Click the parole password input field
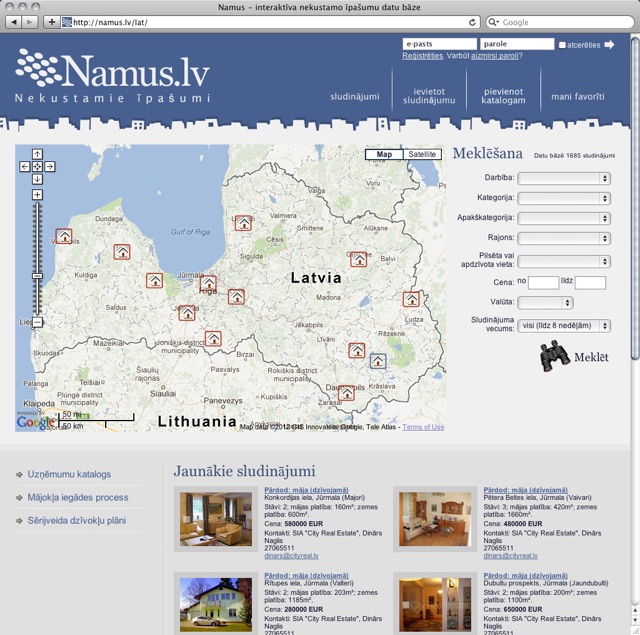The width and height of the screenshot is (640, 635). [517, 44]
